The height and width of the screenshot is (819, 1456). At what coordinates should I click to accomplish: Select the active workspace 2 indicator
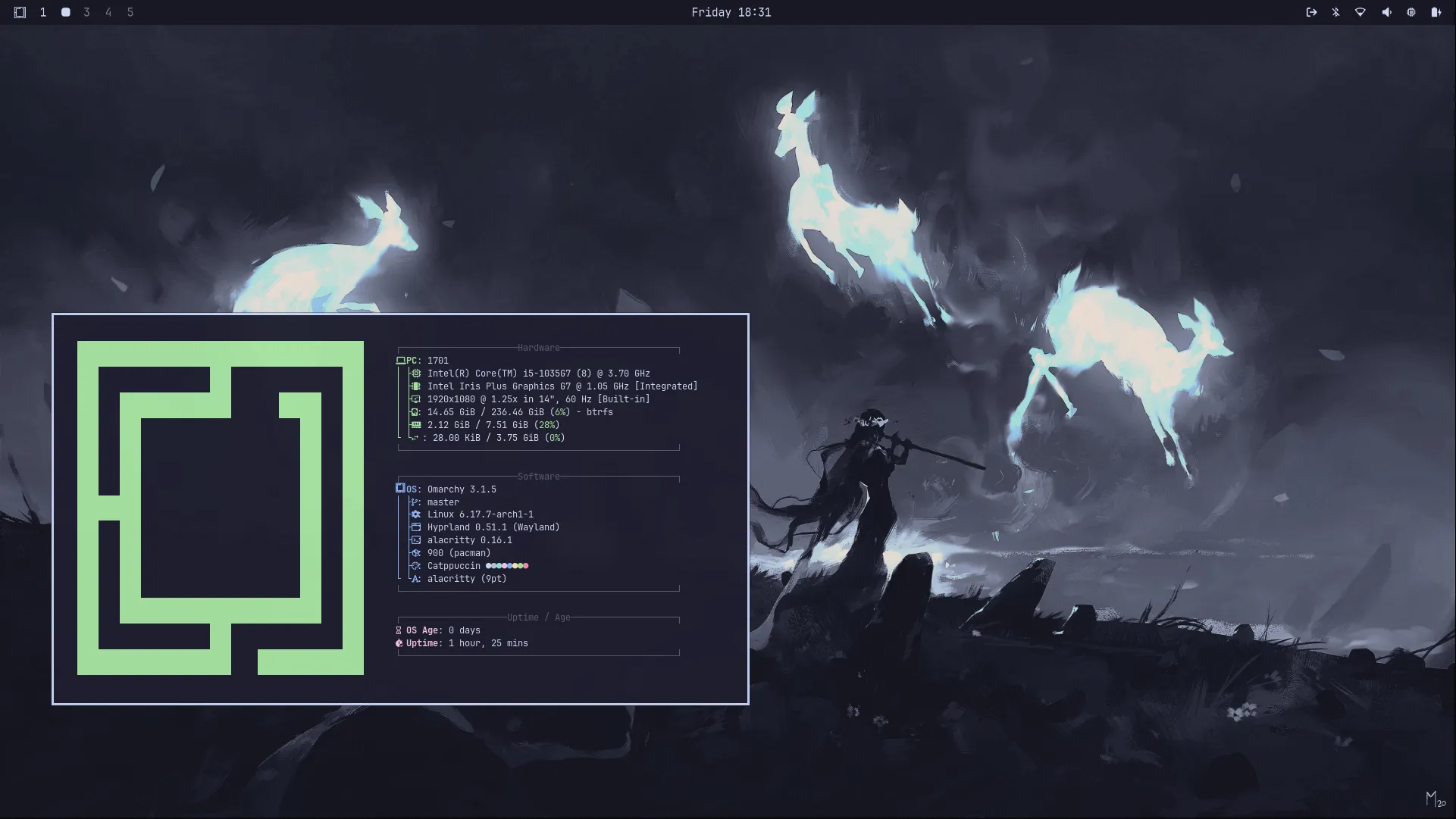[x=66, y=12]
